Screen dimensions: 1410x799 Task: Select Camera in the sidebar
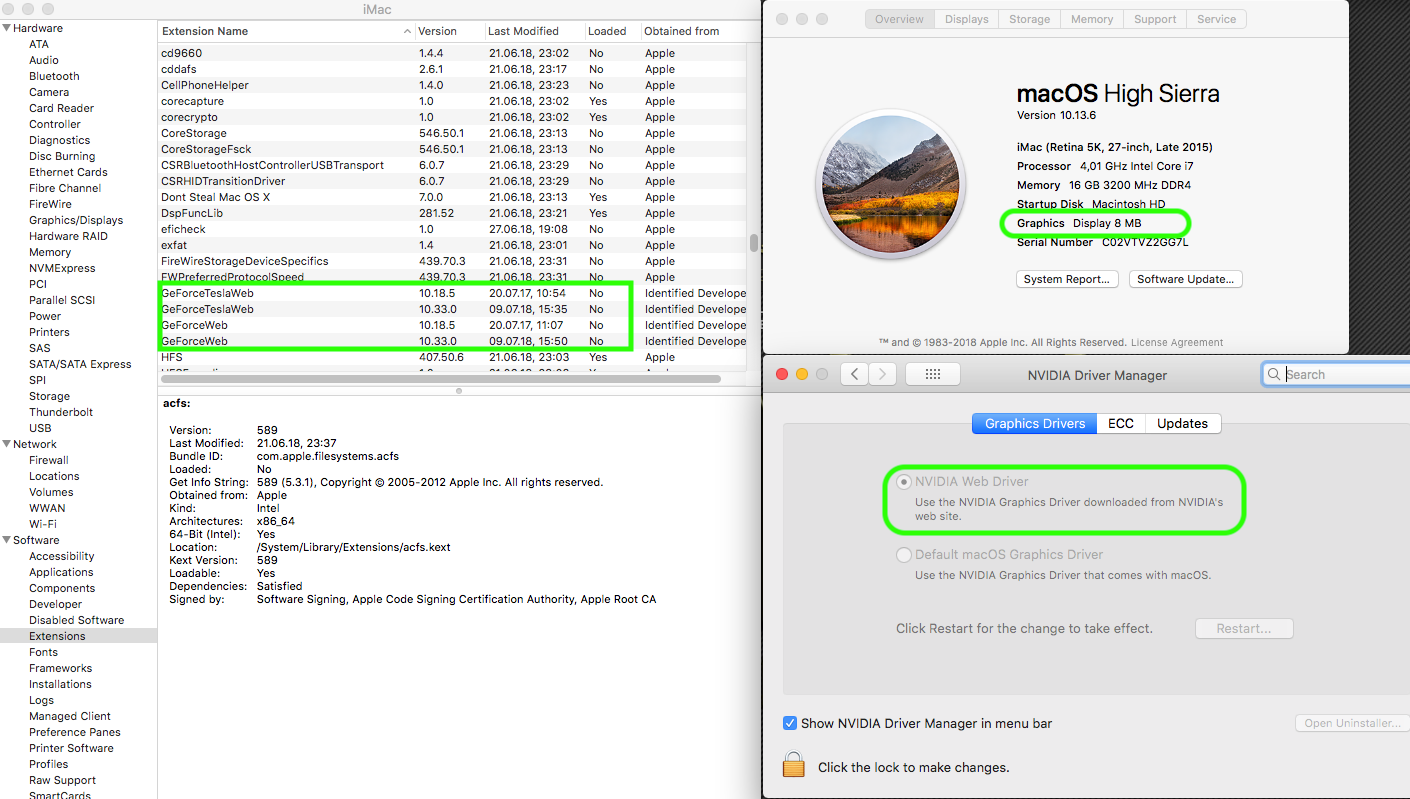click(x=49, y=92)
